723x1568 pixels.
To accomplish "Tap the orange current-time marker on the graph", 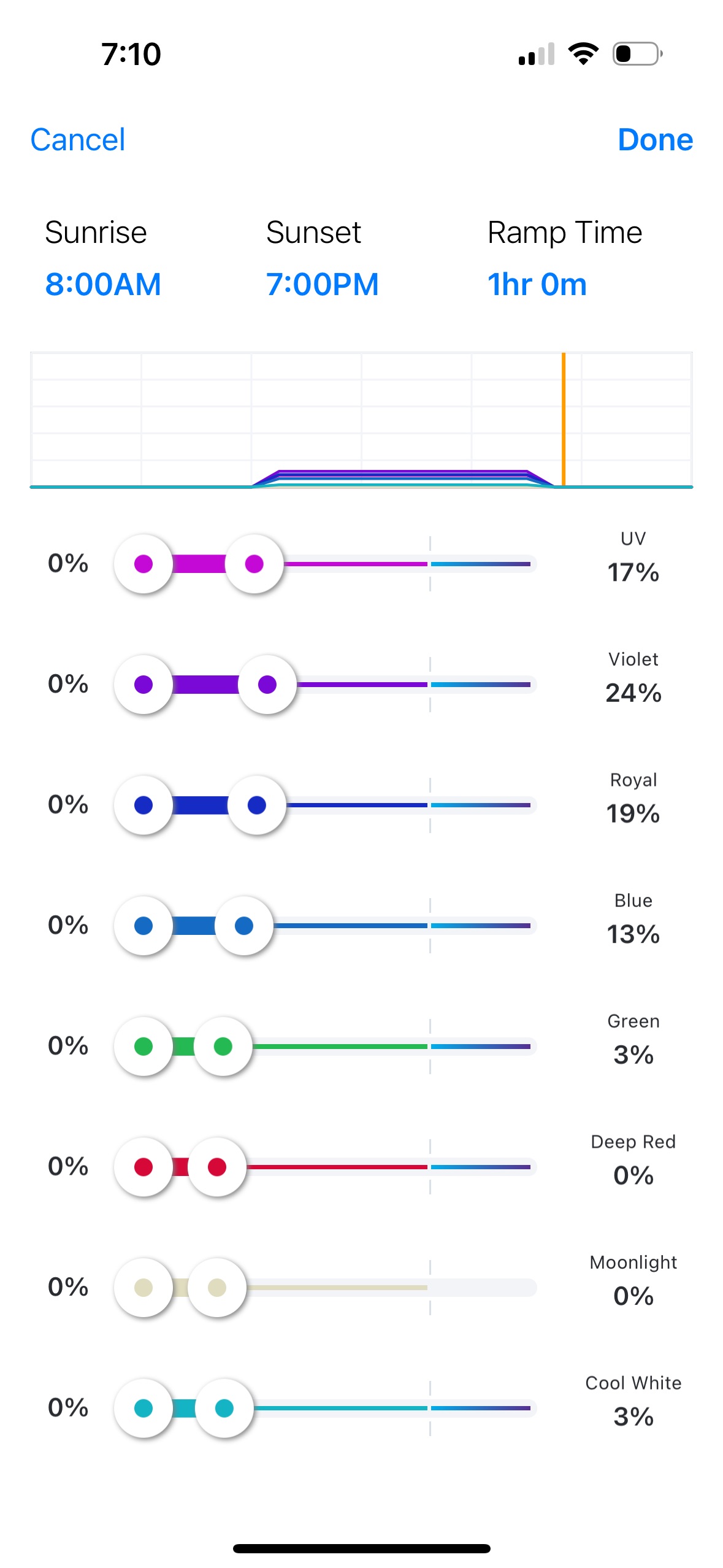I will coord(564,420).
